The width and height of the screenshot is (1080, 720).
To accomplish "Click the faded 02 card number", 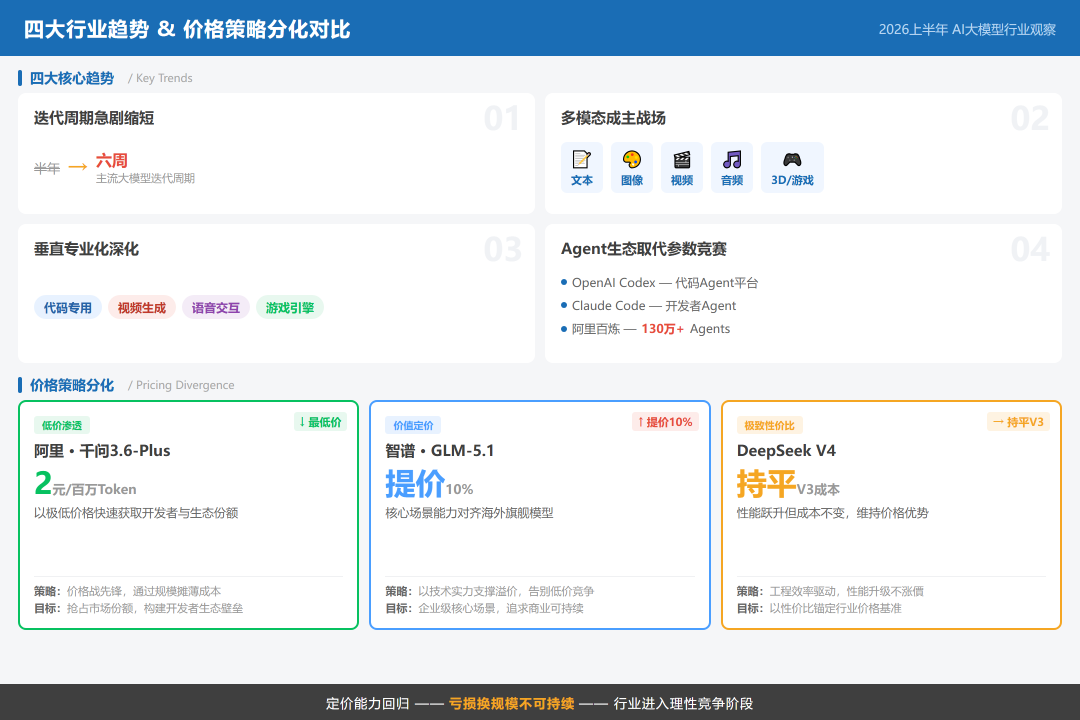I will [x=1030, y=119].
